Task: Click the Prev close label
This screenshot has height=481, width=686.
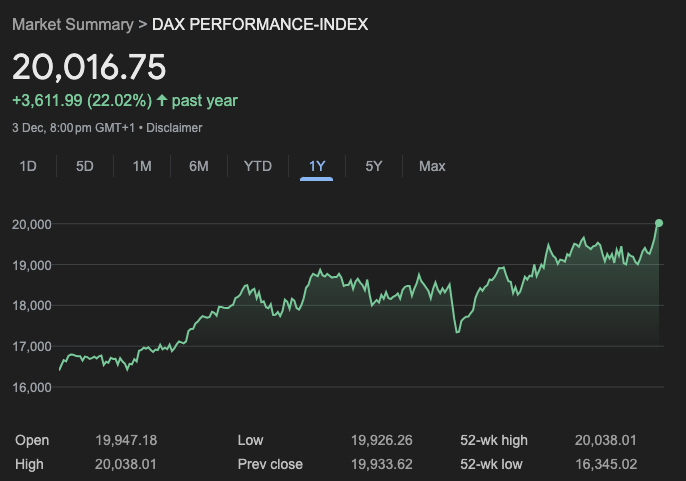Action: coord(270,464)
